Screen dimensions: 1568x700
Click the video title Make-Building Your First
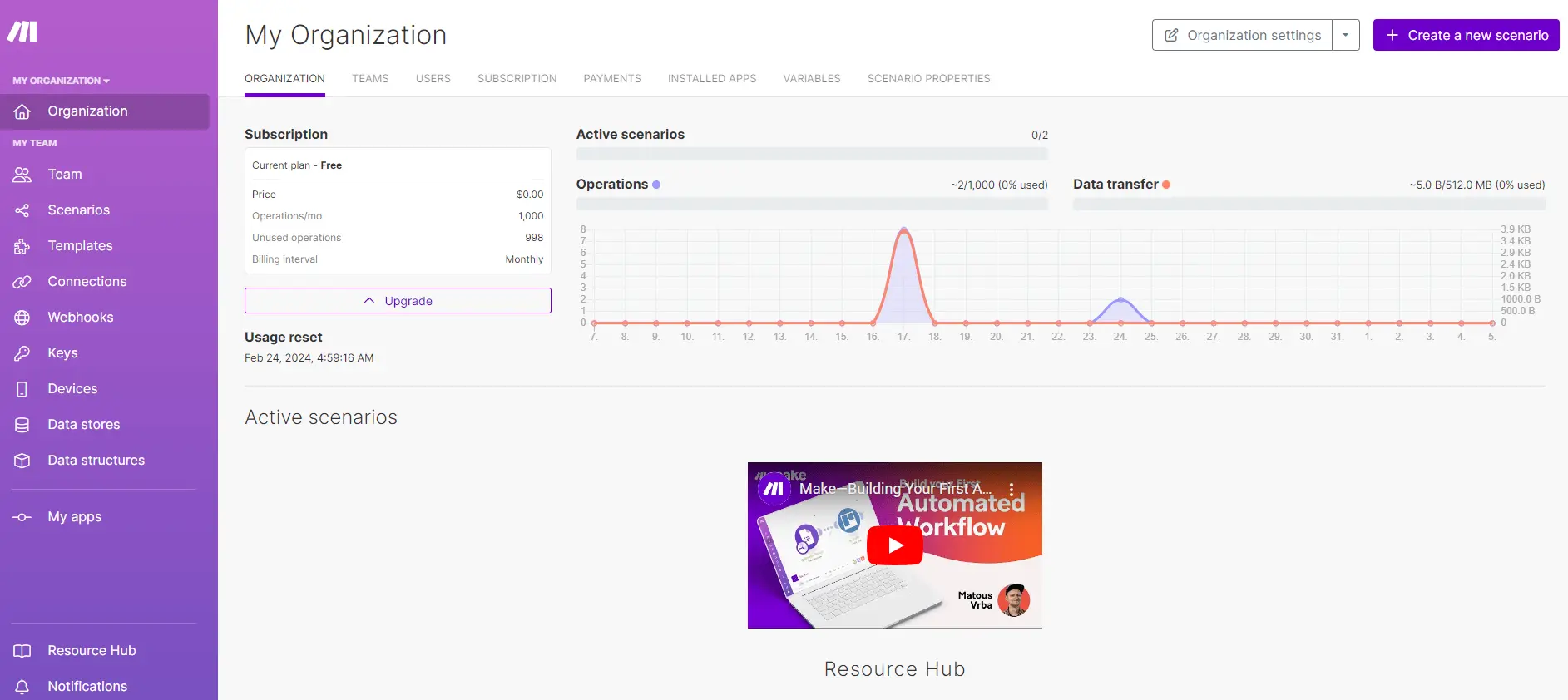[x=895, y=489]
